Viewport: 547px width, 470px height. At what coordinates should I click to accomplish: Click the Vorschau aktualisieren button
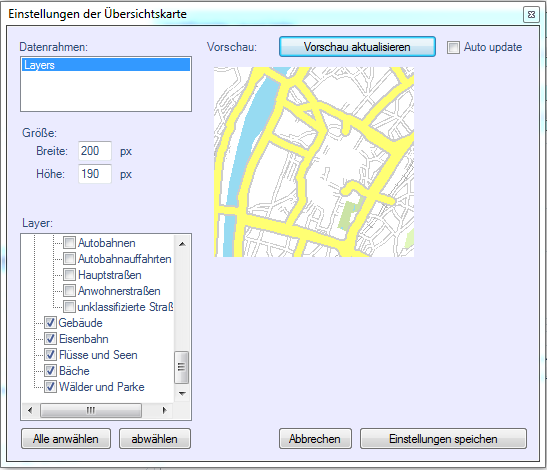[357, 47]
